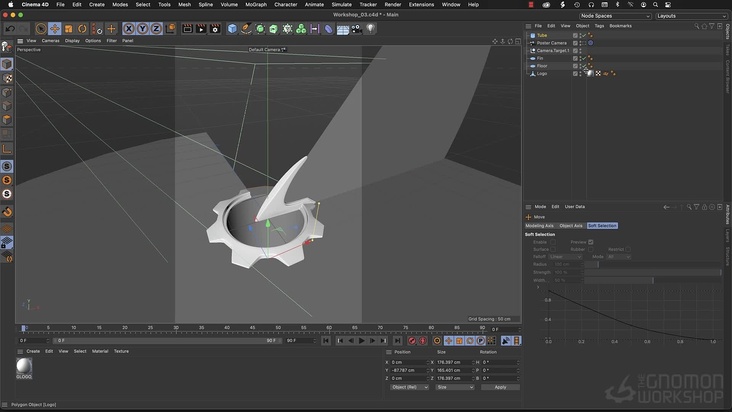
Task: Open the MoGraph menu
Action: pyautogui.click(x=256, y=4)
